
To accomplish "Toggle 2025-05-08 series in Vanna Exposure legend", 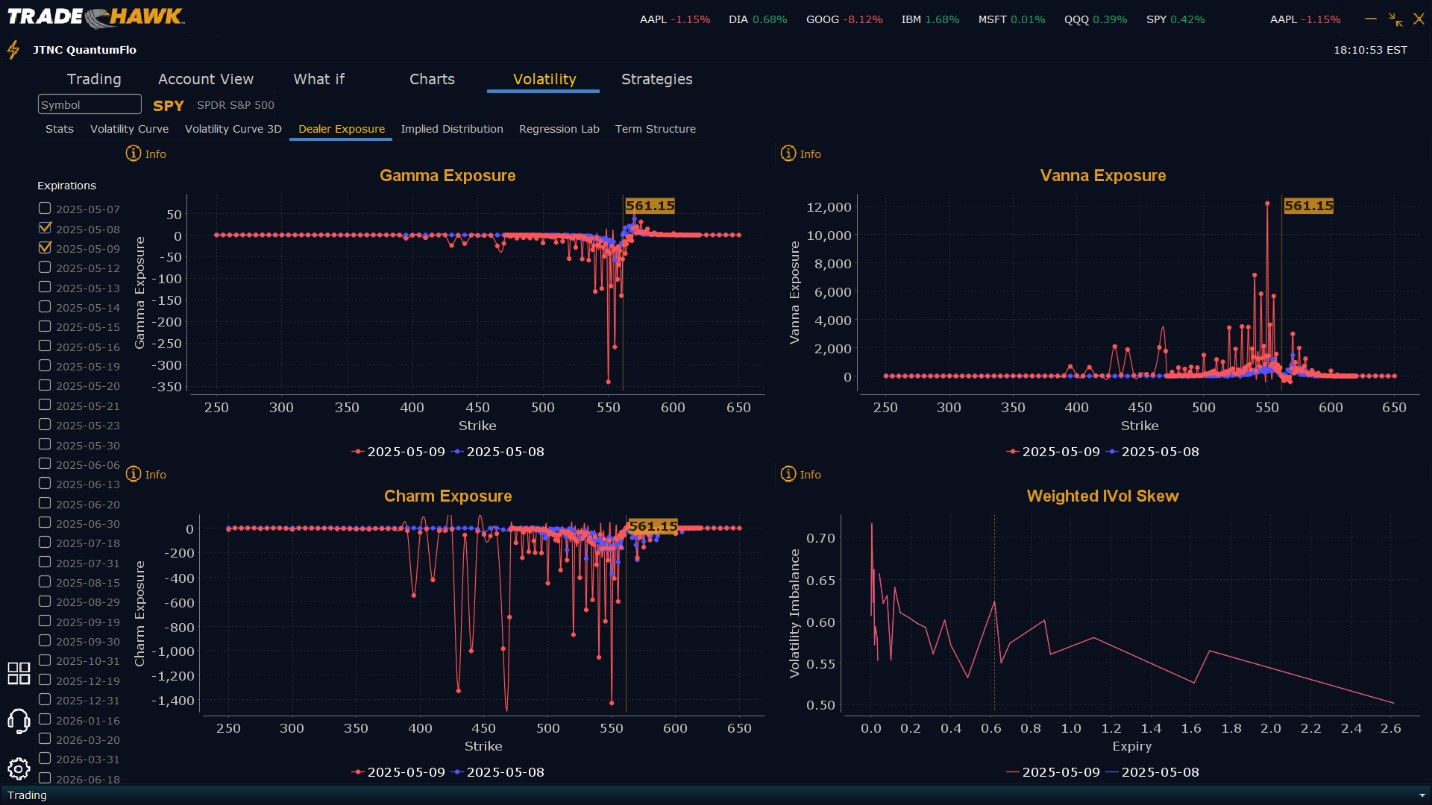I will pos(1153,451).
